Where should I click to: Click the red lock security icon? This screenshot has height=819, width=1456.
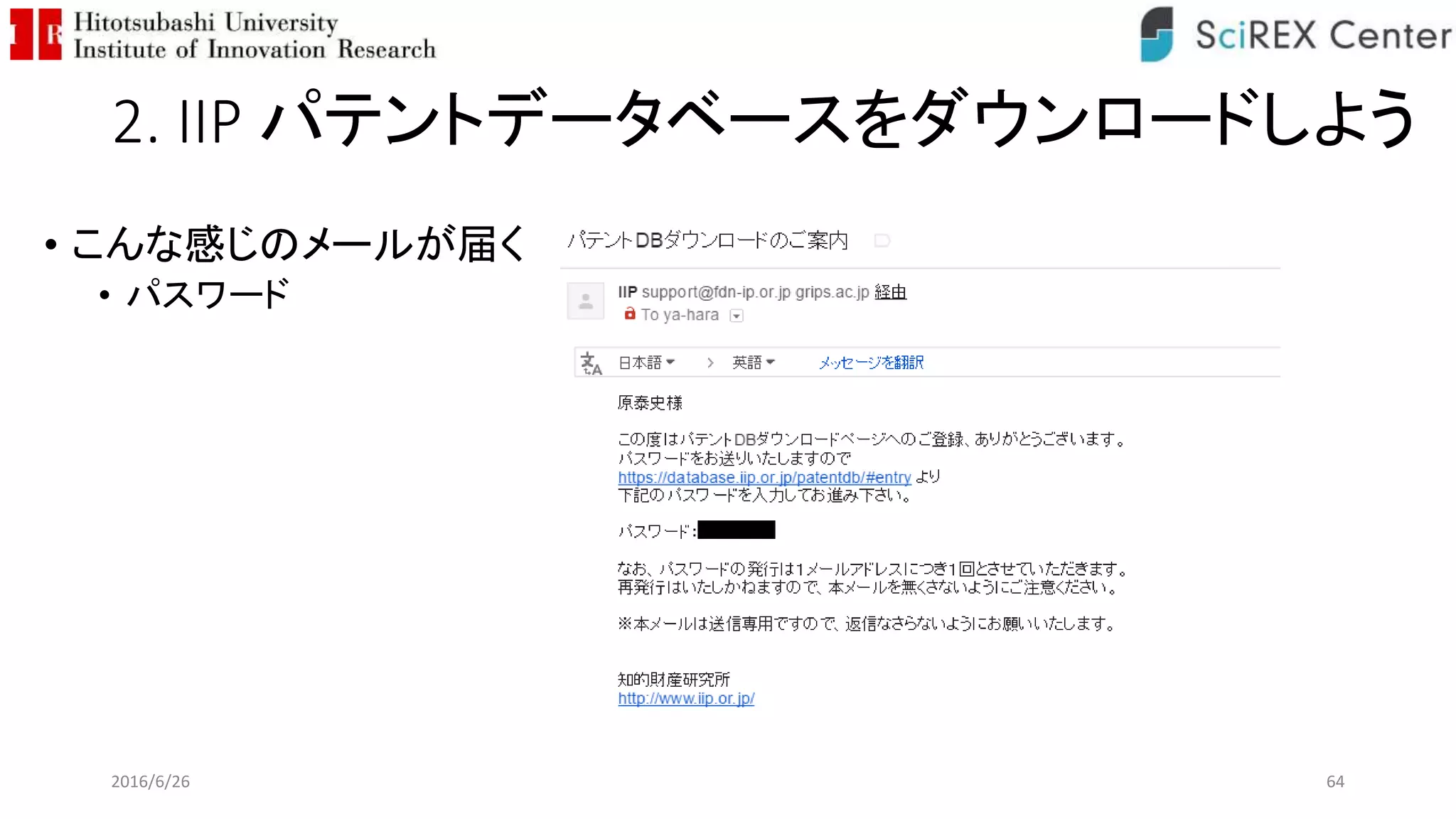pyautogui.click(x=629, y=314)
